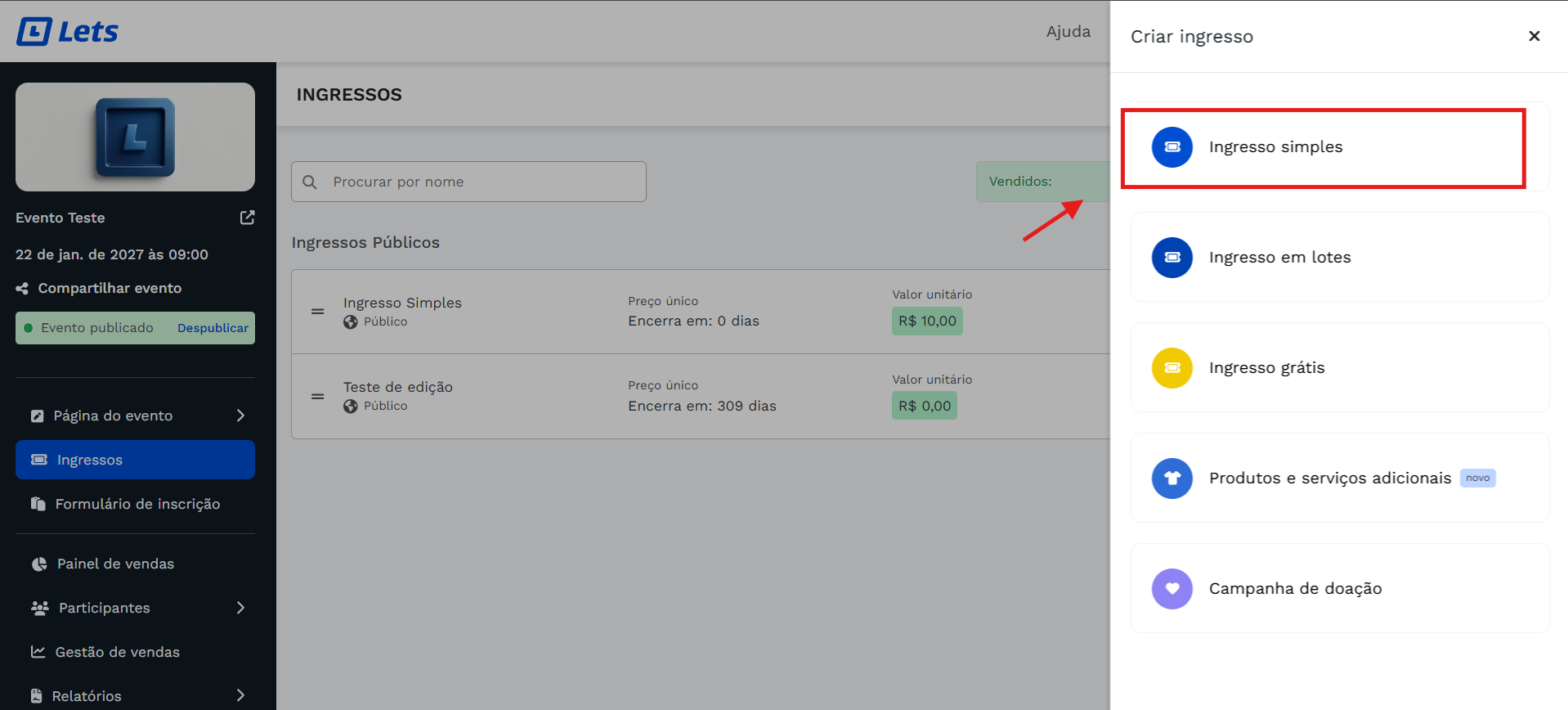Click the Despublicar link

pyautogui.click(x=213, y=328)
